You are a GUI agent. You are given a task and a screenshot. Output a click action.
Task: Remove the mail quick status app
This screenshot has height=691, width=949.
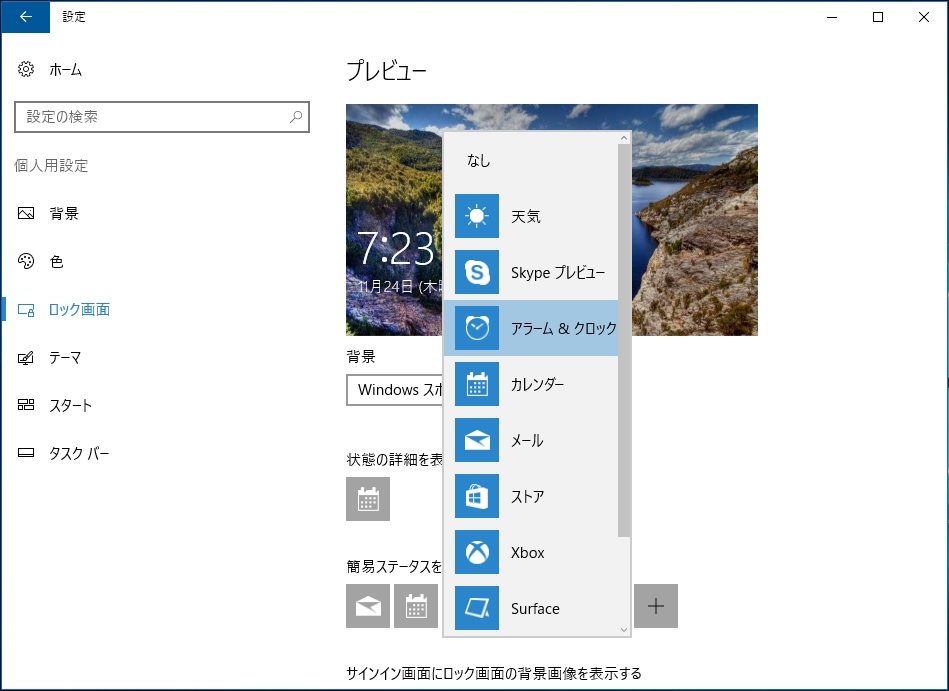[x=368, y=606]
